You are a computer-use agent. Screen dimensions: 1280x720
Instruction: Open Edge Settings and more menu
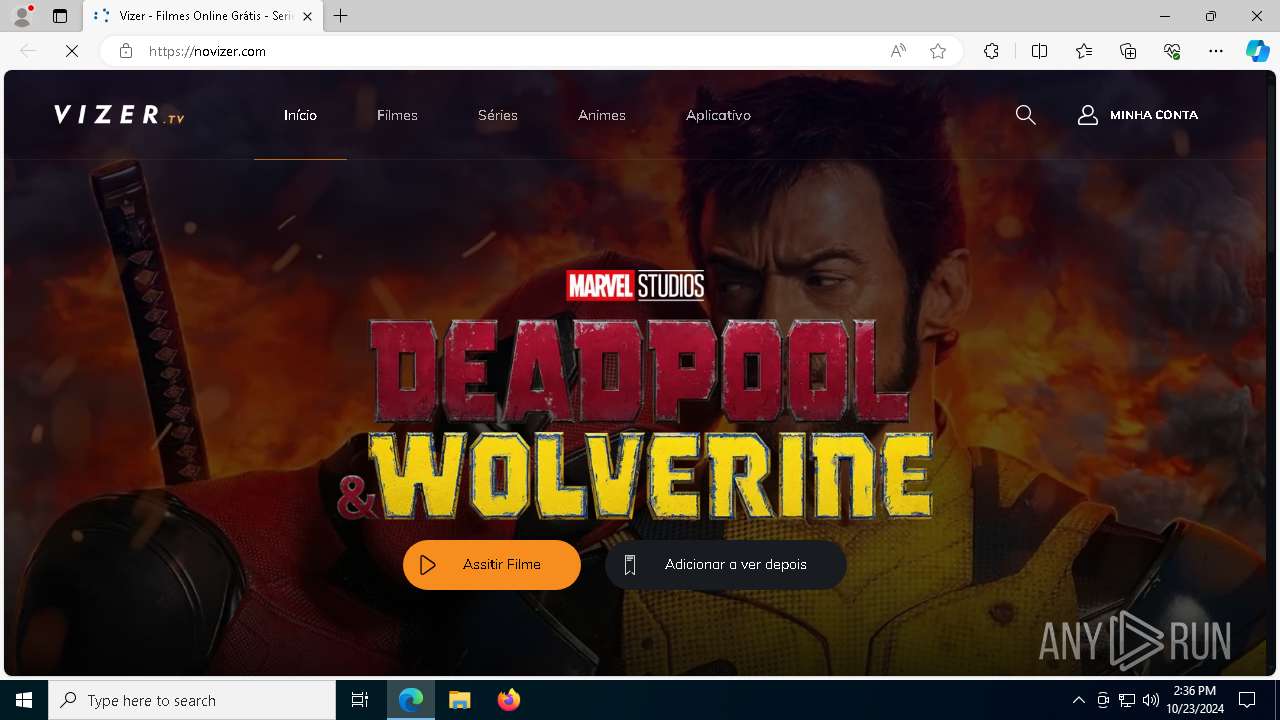[x=1216, y=51]
